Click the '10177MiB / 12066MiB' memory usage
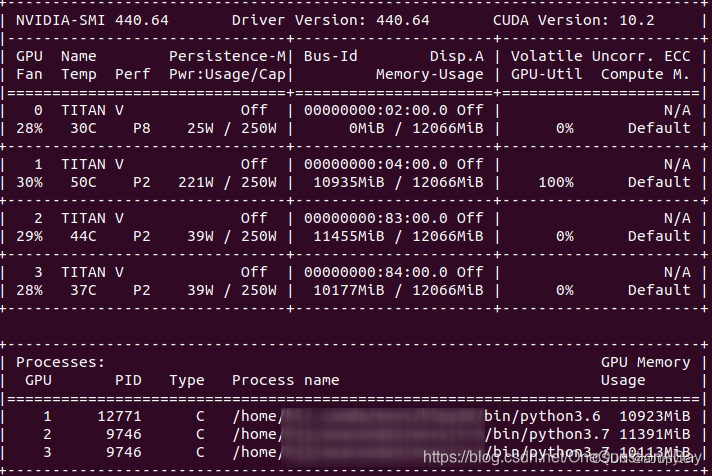 coord(398,291)
